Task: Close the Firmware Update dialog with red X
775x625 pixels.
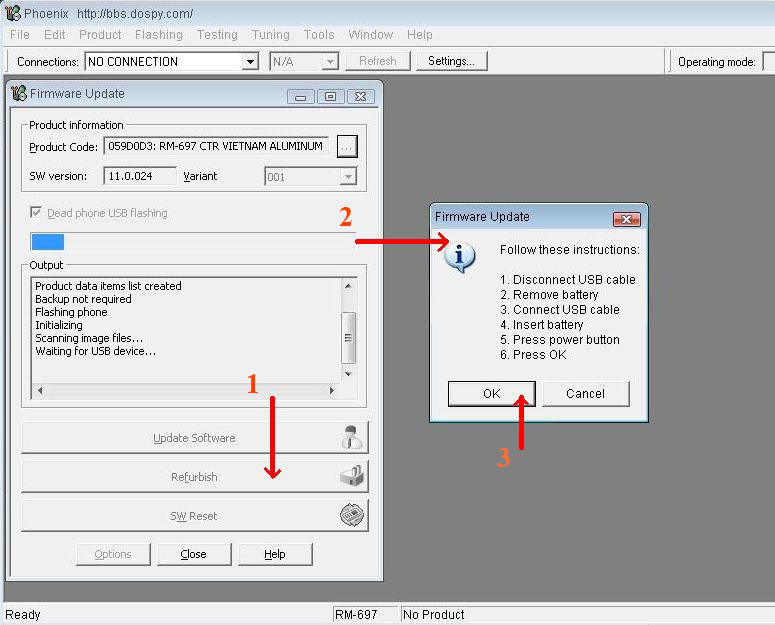Action: [626, 219]
